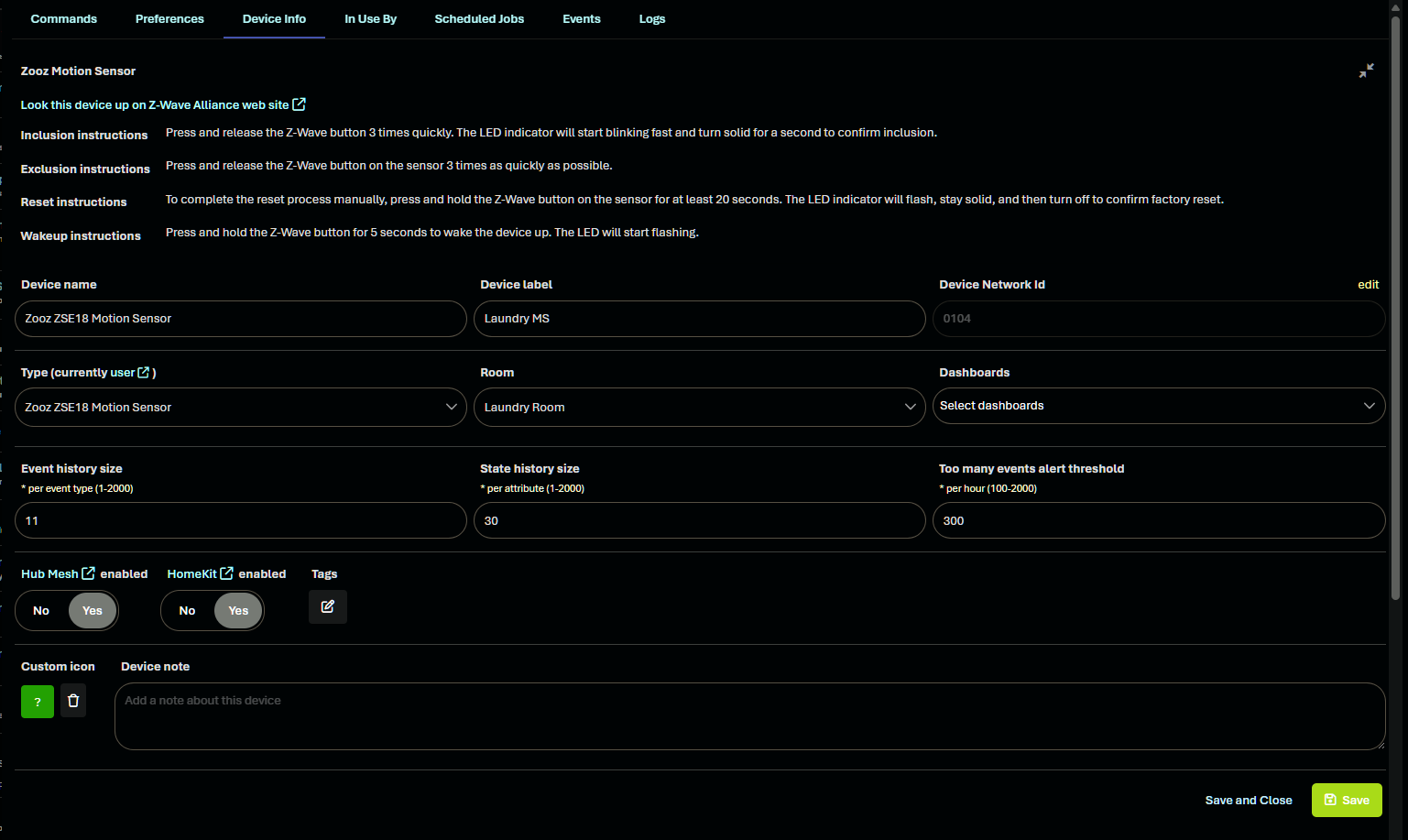This screenshot has width=1408, height=840.
Task: Open Hub Mesh help link icon
Action: (88, 573)
